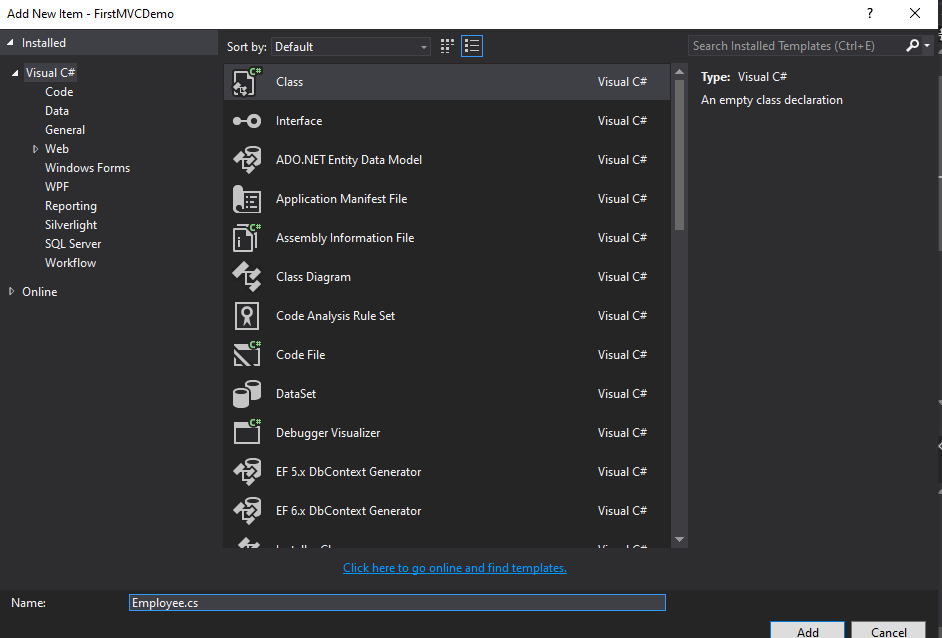Choose the Code Analysis Rule Set icon
Viewport: 942px width, 638px height.
[247, 316]
